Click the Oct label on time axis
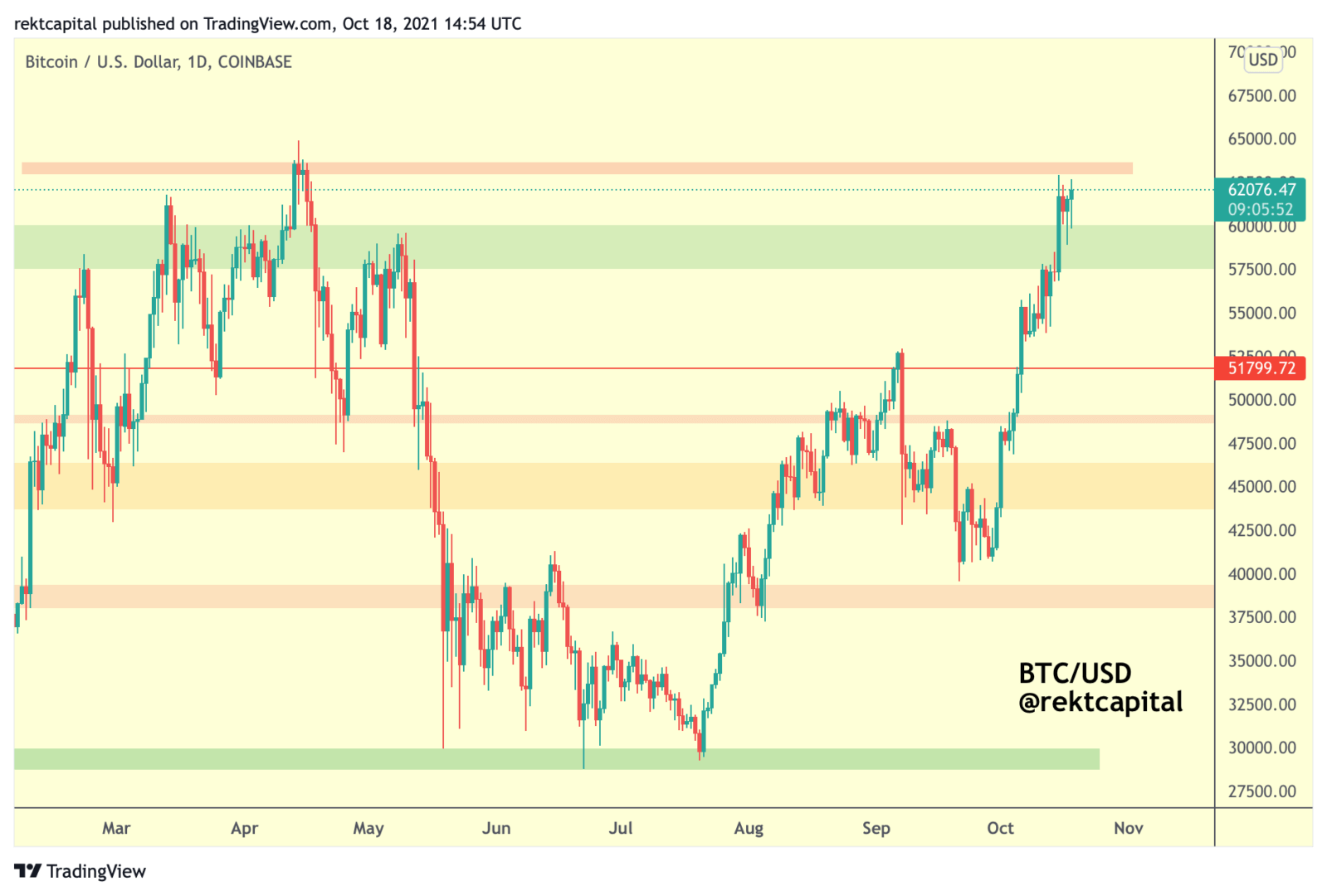The image size is (1327, 896). (x=1001, y=828)
